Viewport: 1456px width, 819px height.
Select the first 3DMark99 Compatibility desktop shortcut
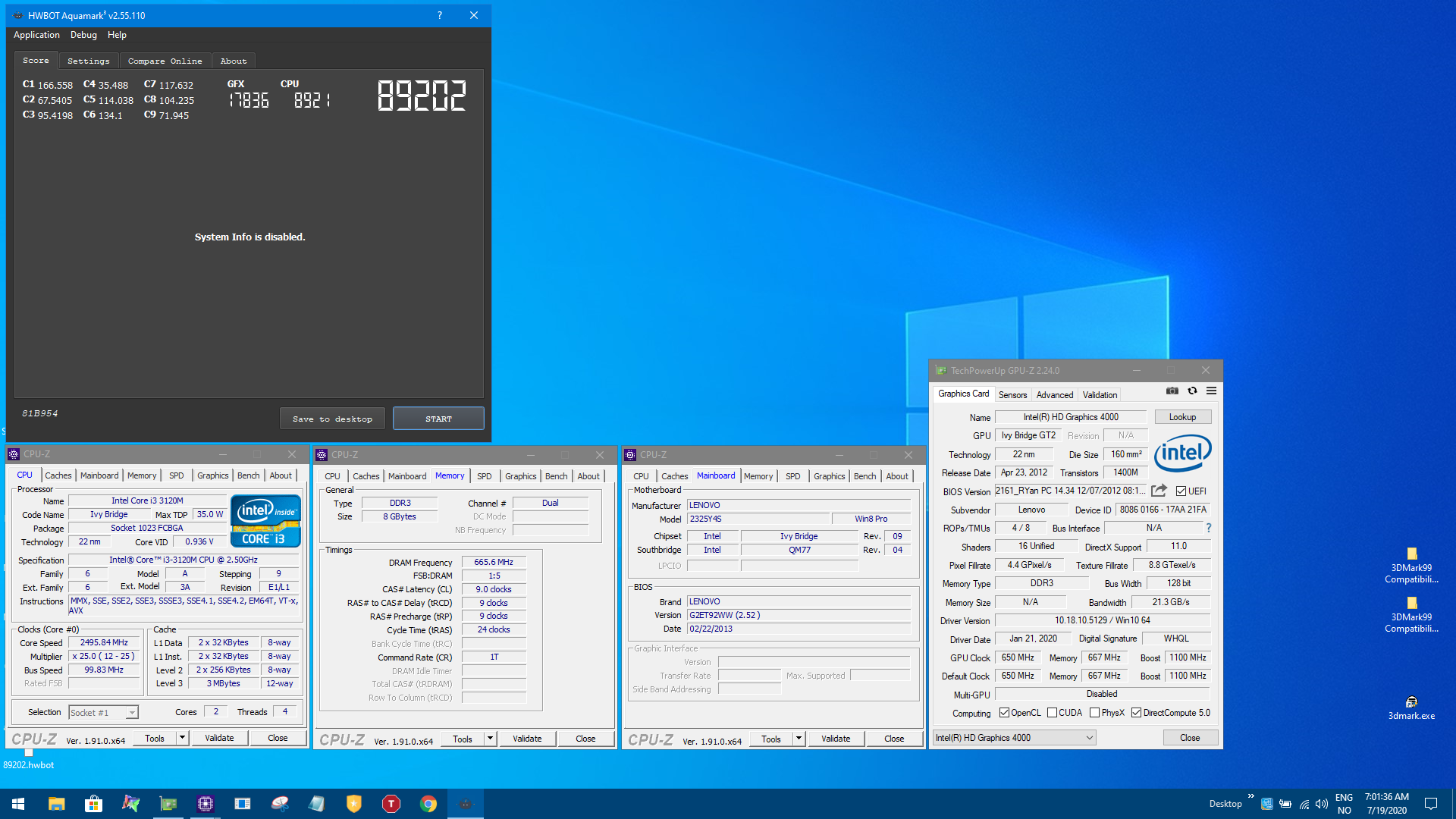pyautogui.click(x=1411, y=566)
